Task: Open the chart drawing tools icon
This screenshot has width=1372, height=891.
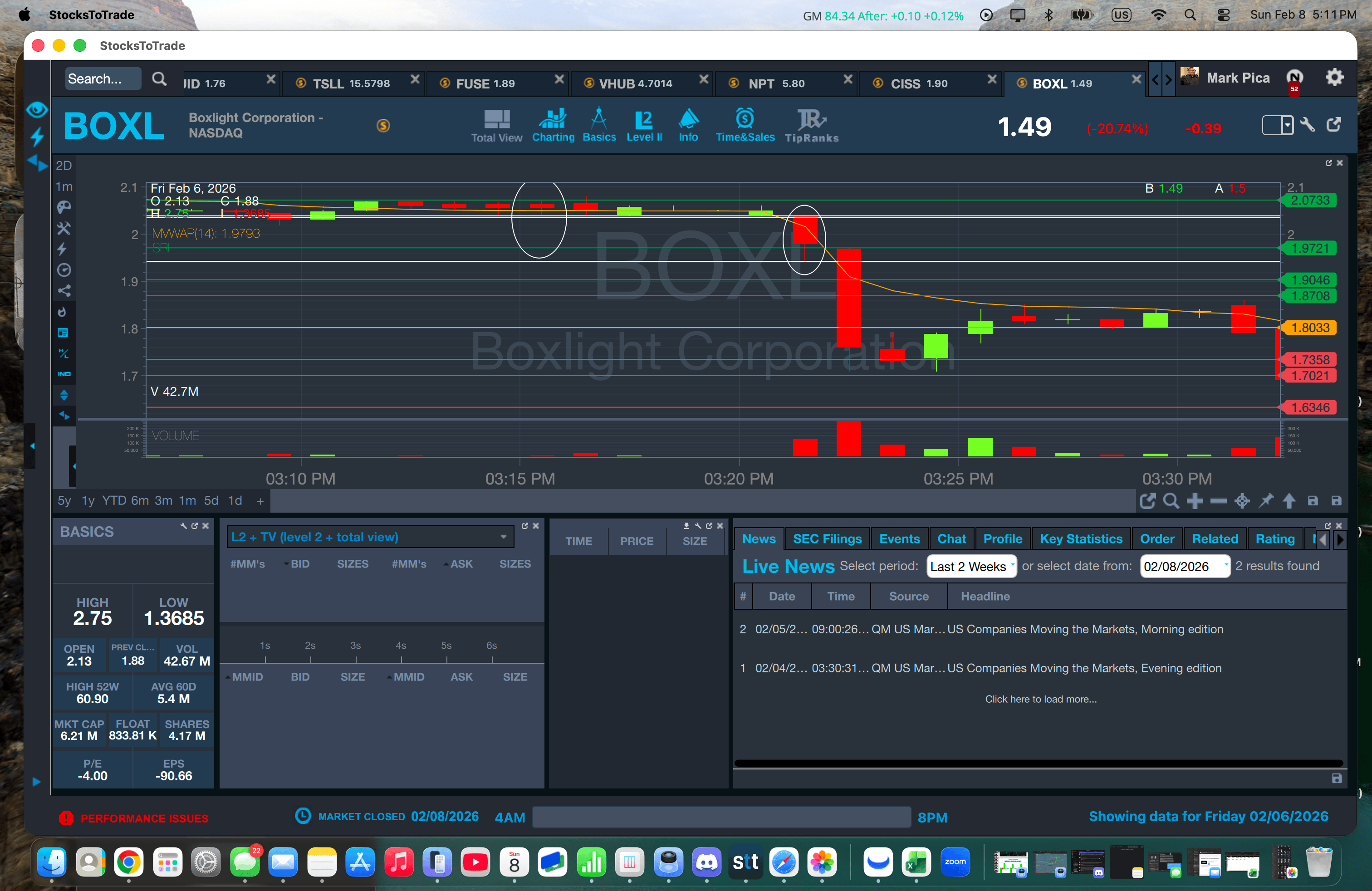Action: 64,228
